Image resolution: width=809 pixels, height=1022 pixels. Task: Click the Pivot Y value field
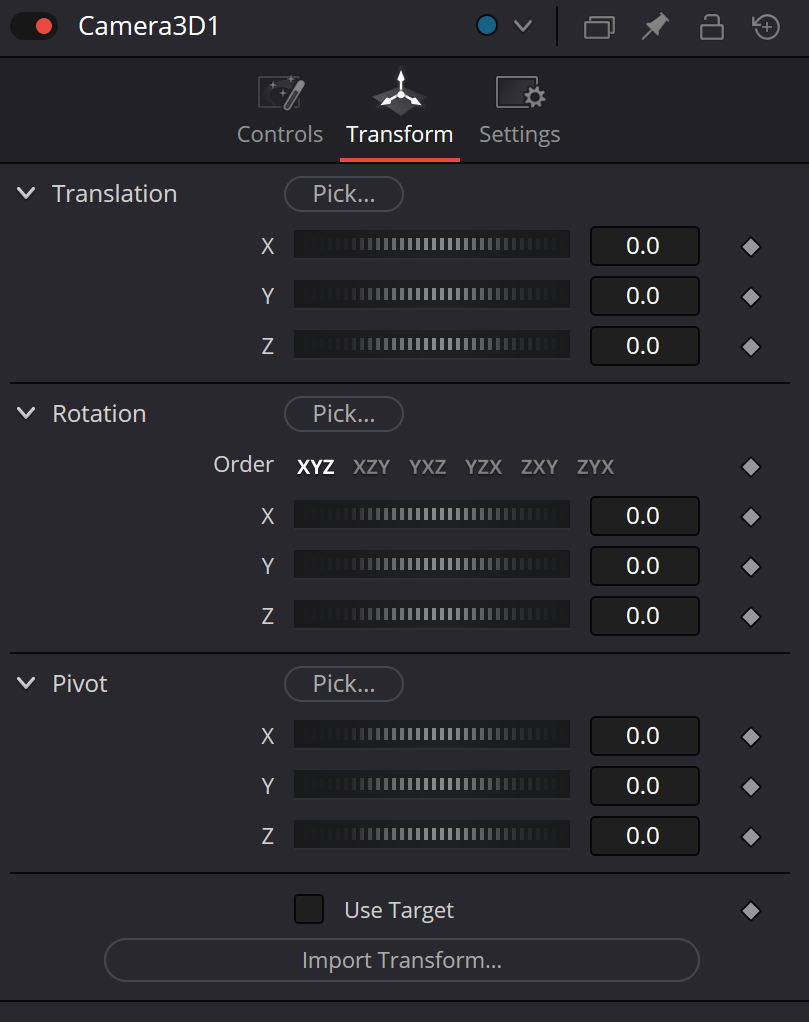pos(645,786)
